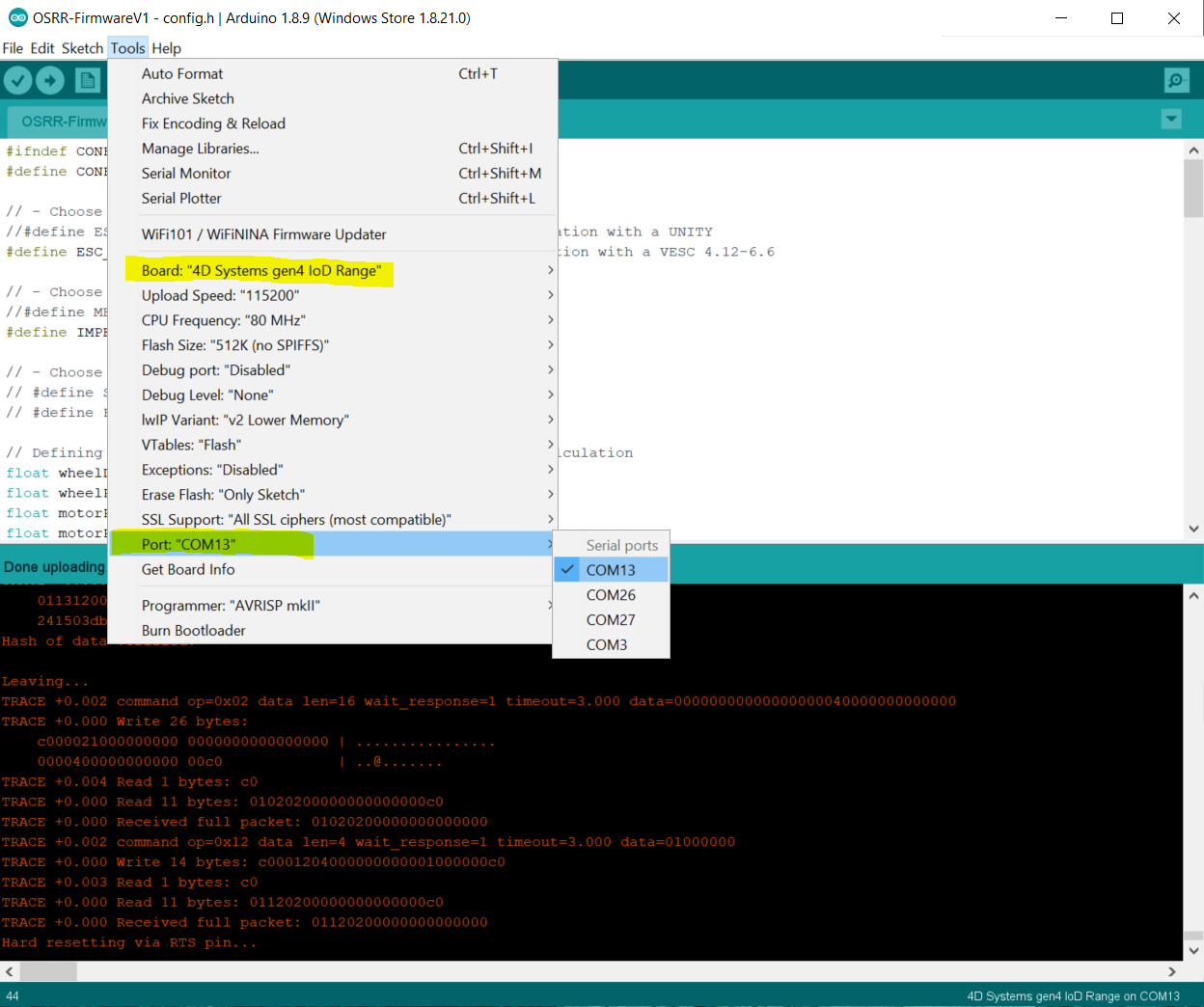This screenshot has width=1204, height=1007.
Task: Click "Done uploading" status message
Action: tap(54, 567)
